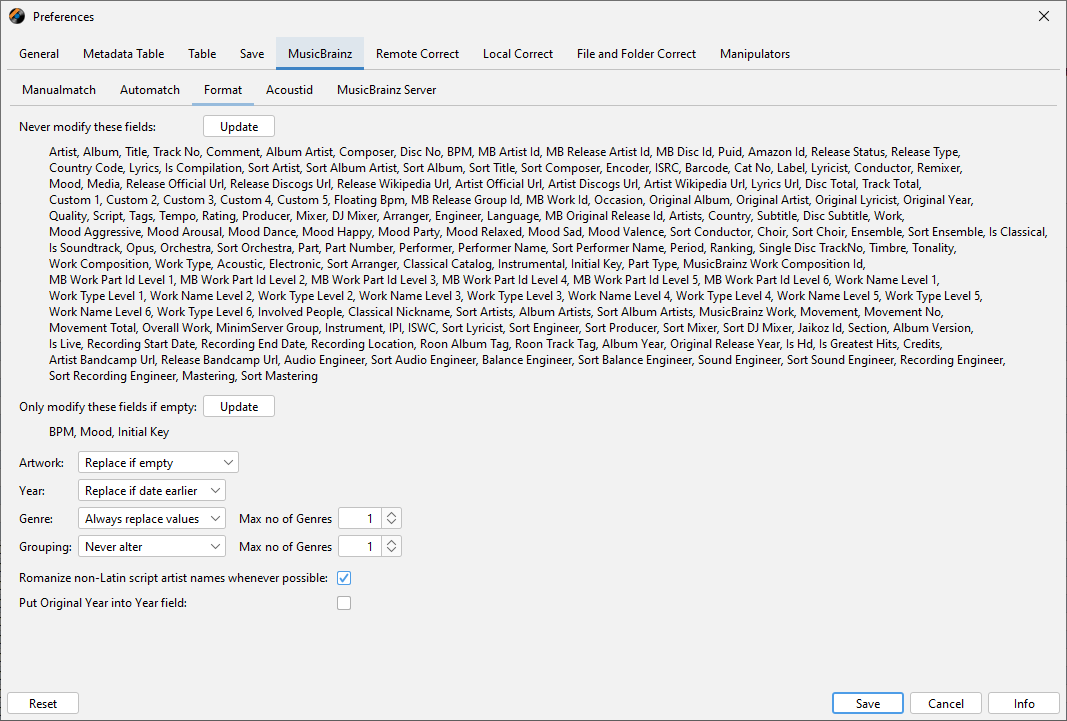1067x721 pixels.
Task: Close the Preferences window
Action: 1044,16
